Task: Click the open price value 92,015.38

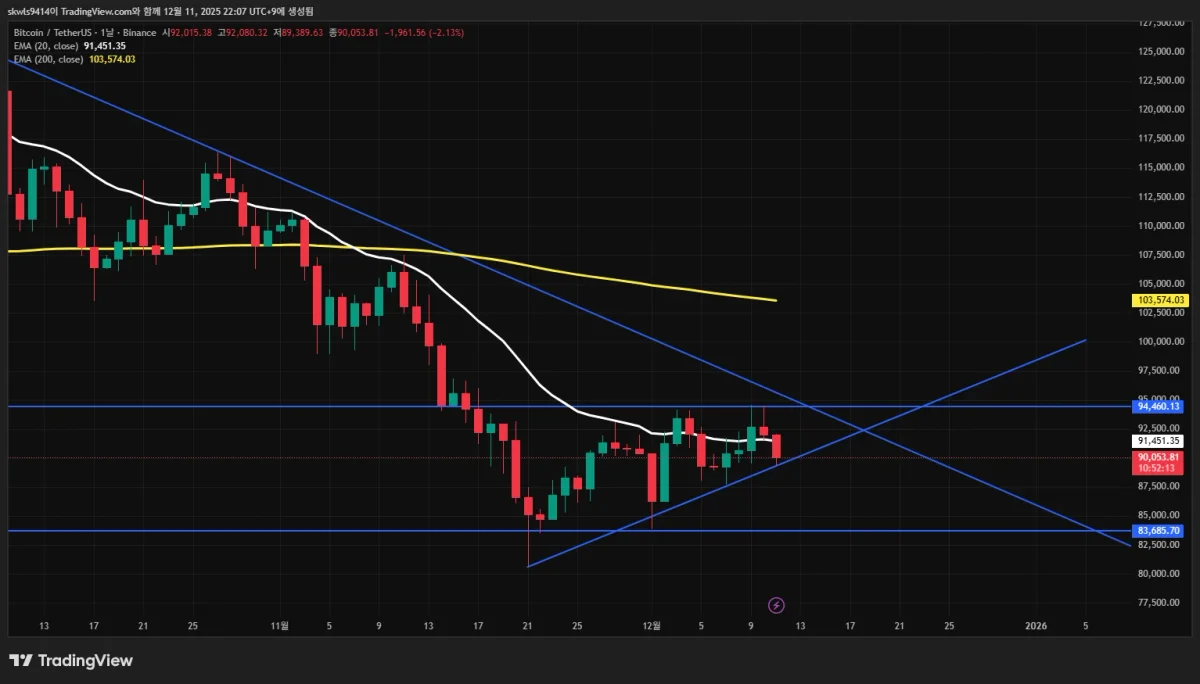Action: [x=193, y=33]
